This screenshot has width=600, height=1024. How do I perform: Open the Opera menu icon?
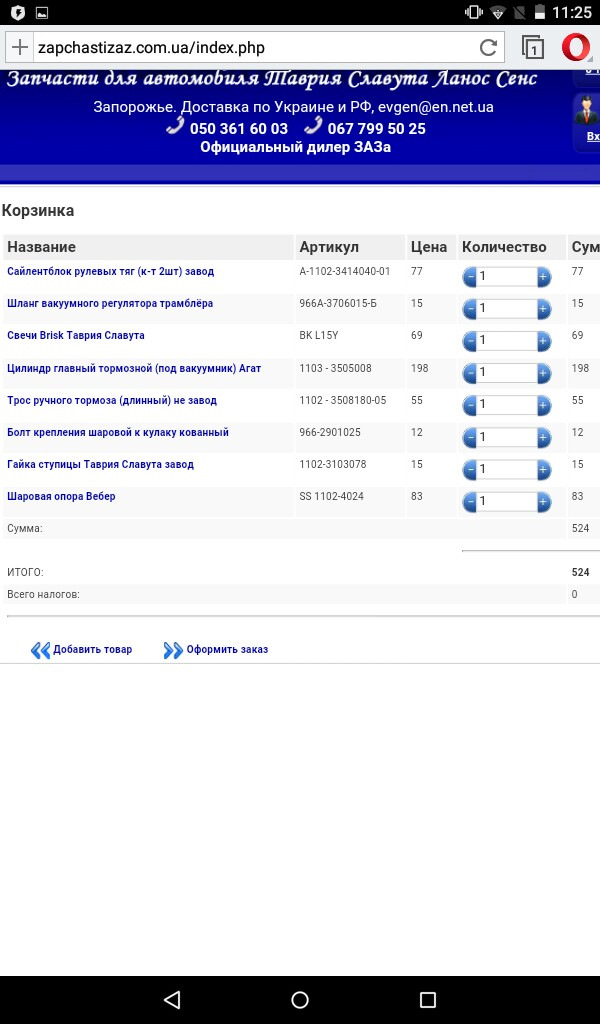(x=576, y=48)
